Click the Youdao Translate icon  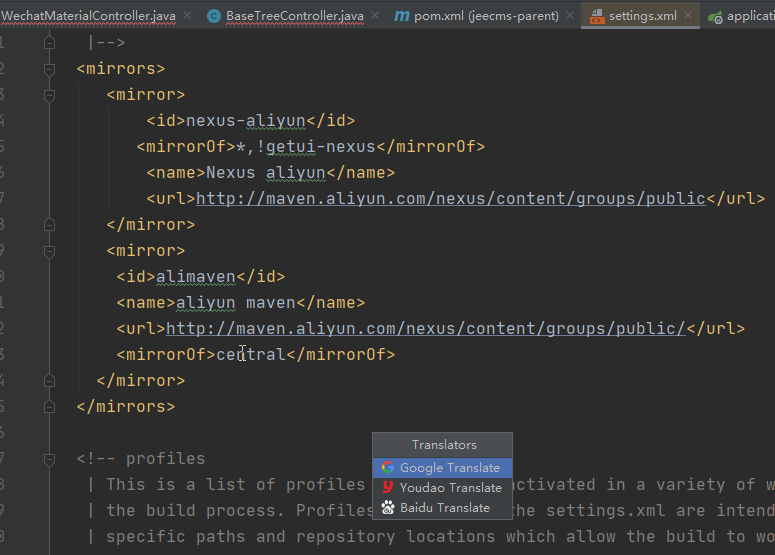(x=388, y=488)
